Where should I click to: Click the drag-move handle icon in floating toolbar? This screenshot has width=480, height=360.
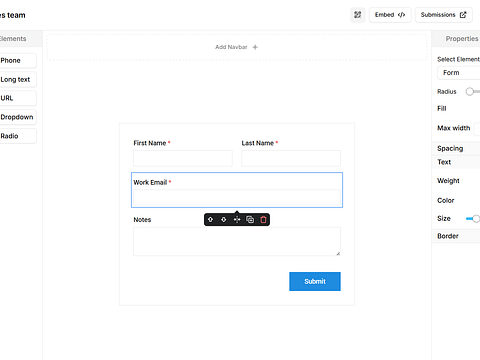237,220
